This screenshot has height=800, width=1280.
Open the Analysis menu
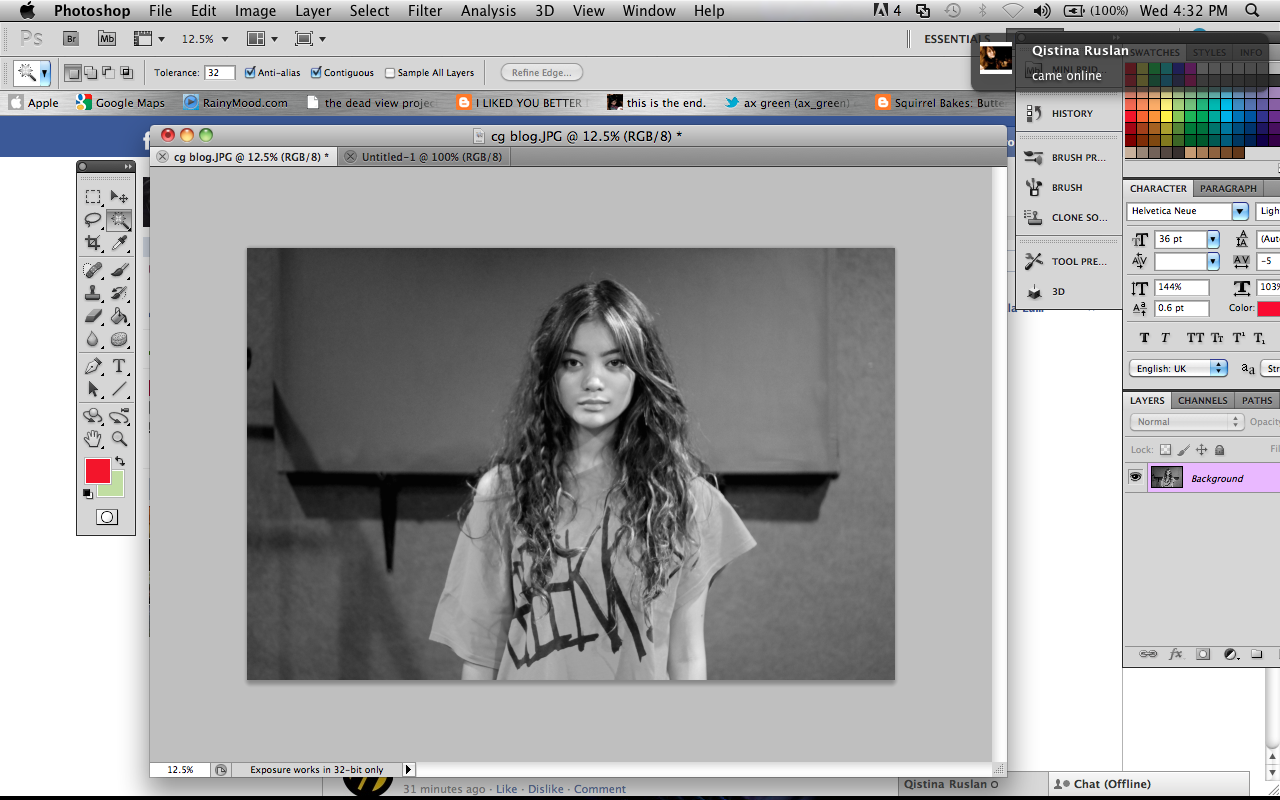(x=487, y=11)
